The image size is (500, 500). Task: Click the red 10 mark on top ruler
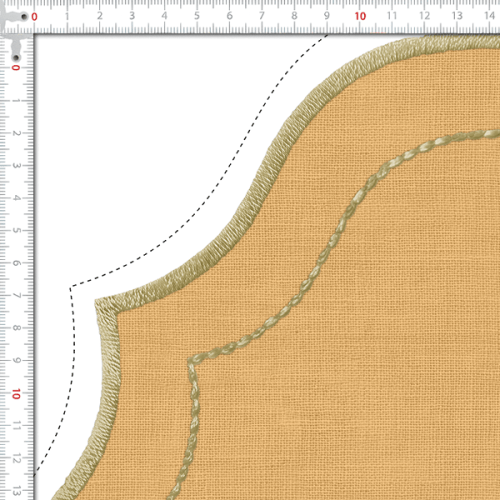(360, 16)
